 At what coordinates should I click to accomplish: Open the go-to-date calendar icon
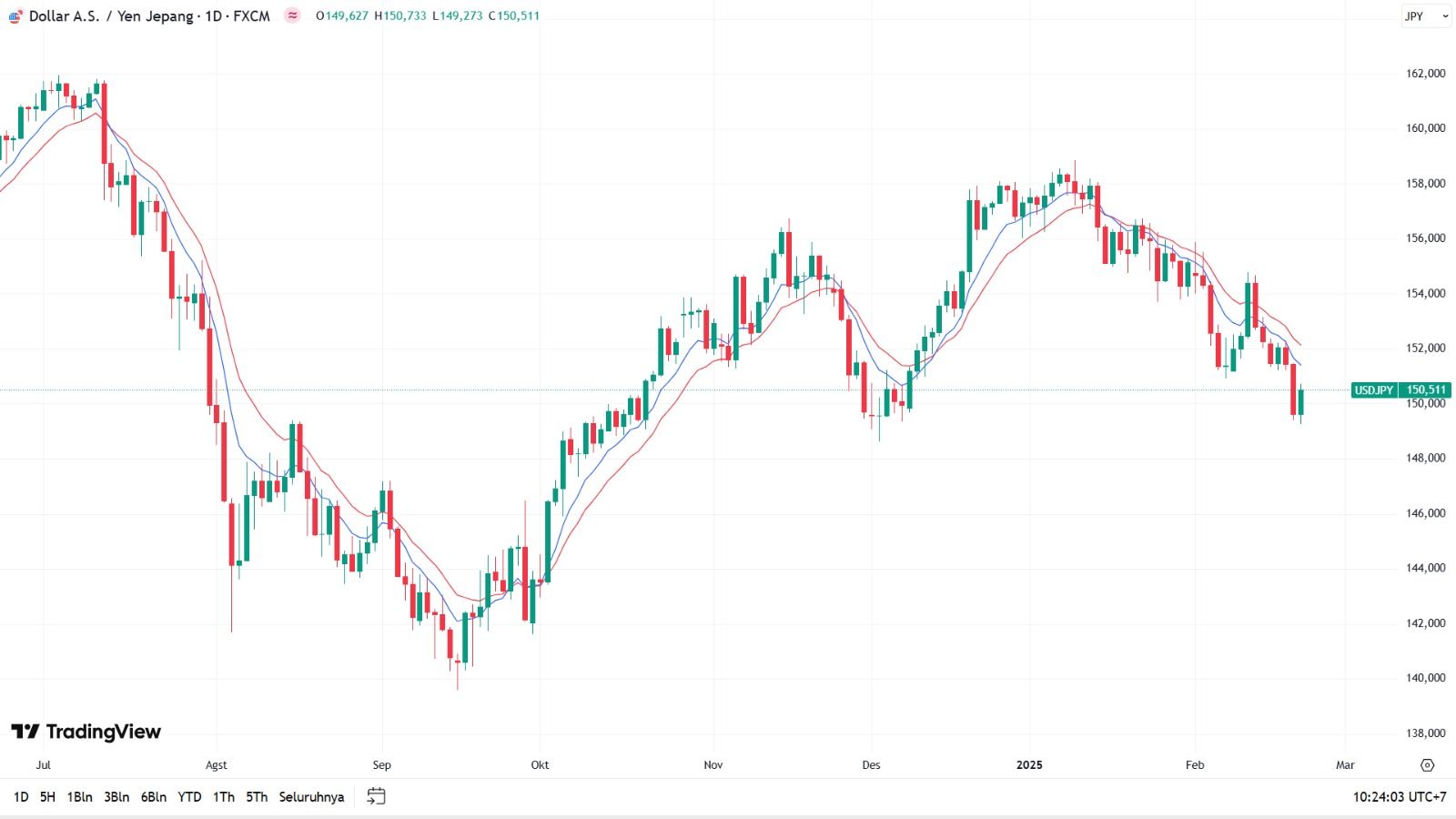pos(376,797)
